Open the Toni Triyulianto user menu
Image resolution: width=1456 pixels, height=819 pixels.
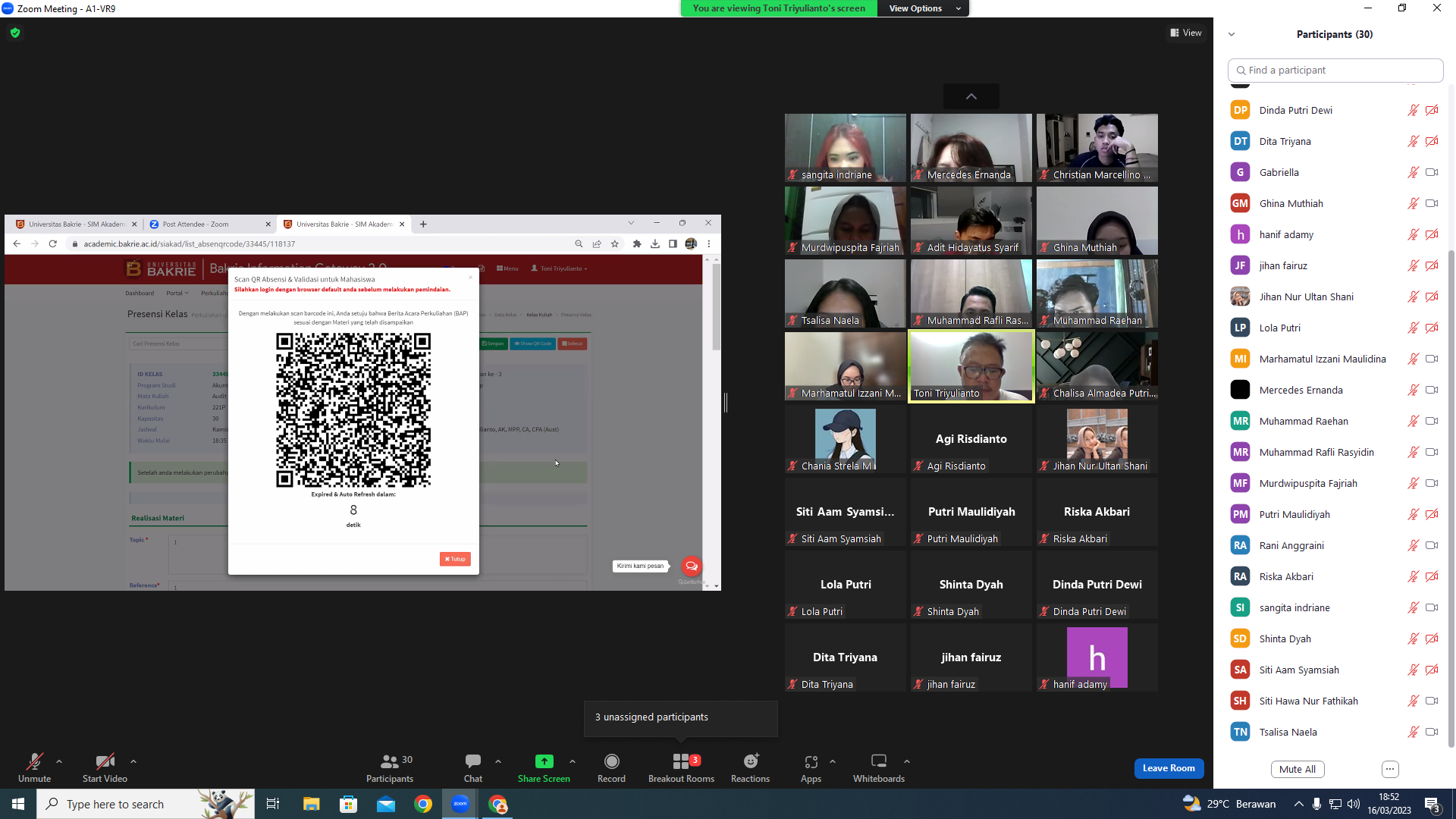[x=559, y=268]
